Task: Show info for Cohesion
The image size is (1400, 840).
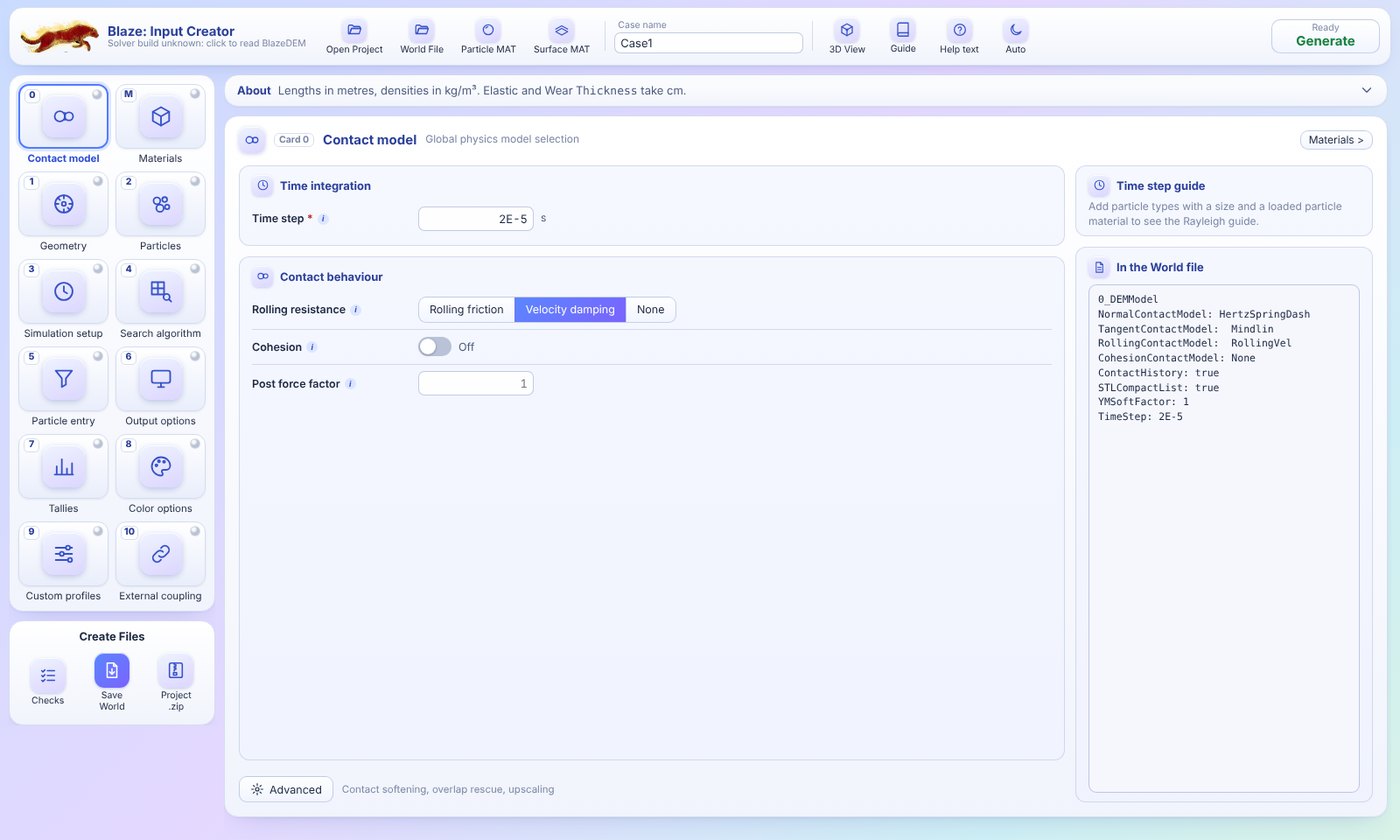Action: click(312, 347)
